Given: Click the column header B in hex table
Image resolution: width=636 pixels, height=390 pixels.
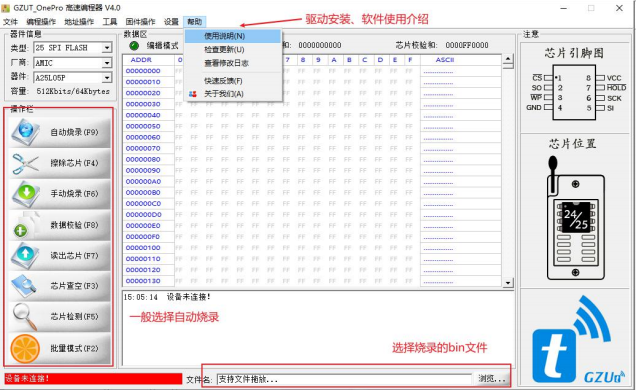Looking at the screenshot, I should coord(349,60).
